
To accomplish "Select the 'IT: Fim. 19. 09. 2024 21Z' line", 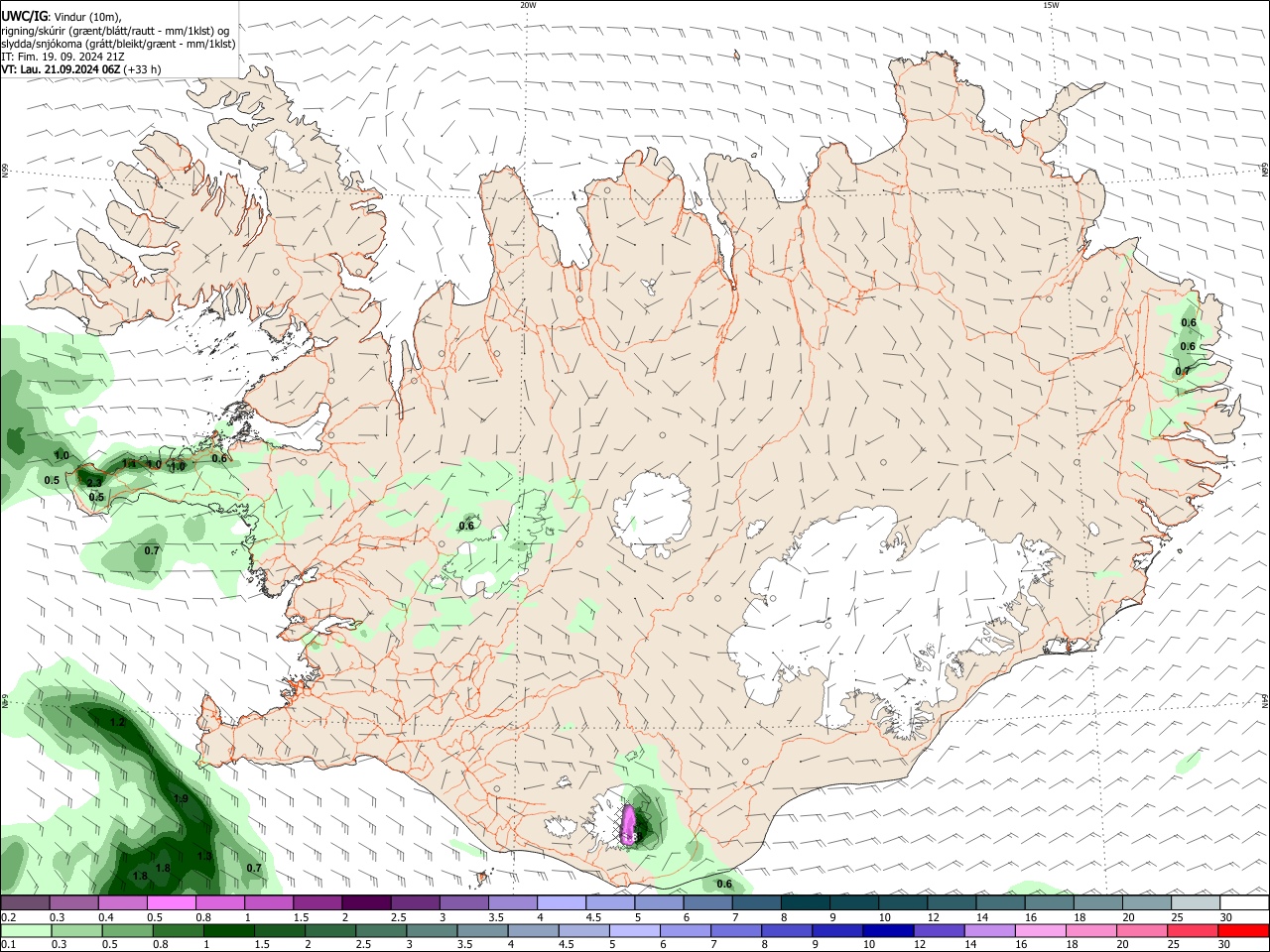I will tap(63, 57).
